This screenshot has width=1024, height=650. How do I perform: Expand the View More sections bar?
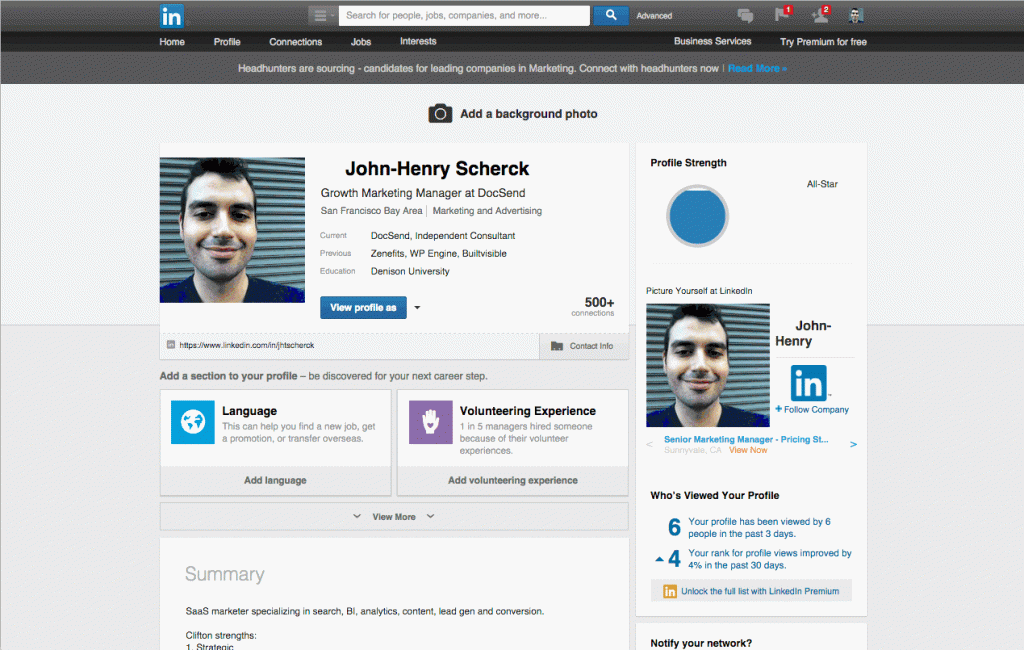coord(394,517)
